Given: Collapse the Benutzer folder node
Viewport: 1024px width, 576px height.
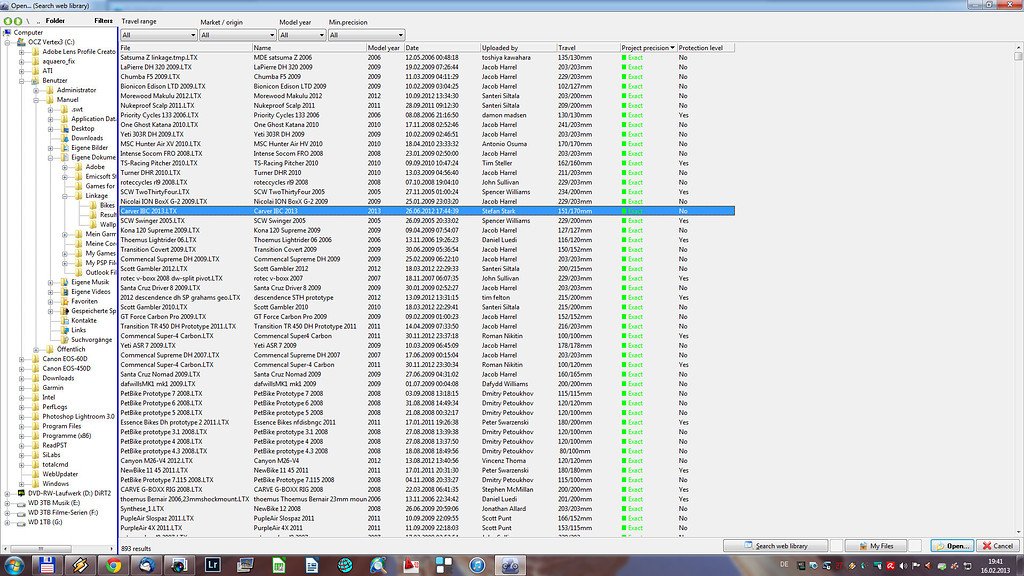Looking at the screenshot, I should tap(22, 81).
